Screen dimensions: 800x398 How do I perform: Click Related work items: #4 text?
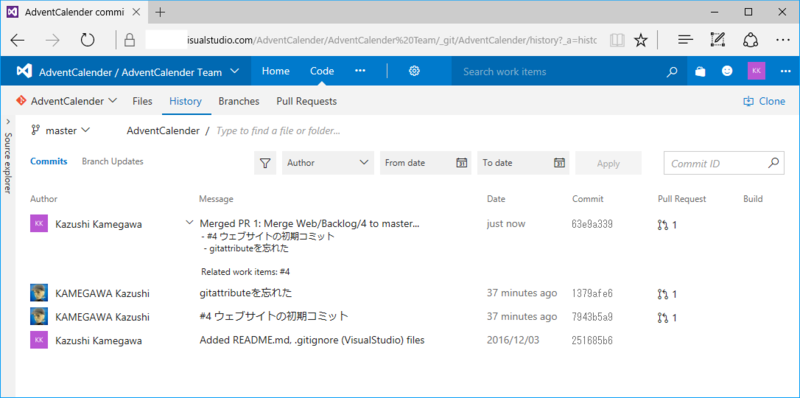[246, 272]
